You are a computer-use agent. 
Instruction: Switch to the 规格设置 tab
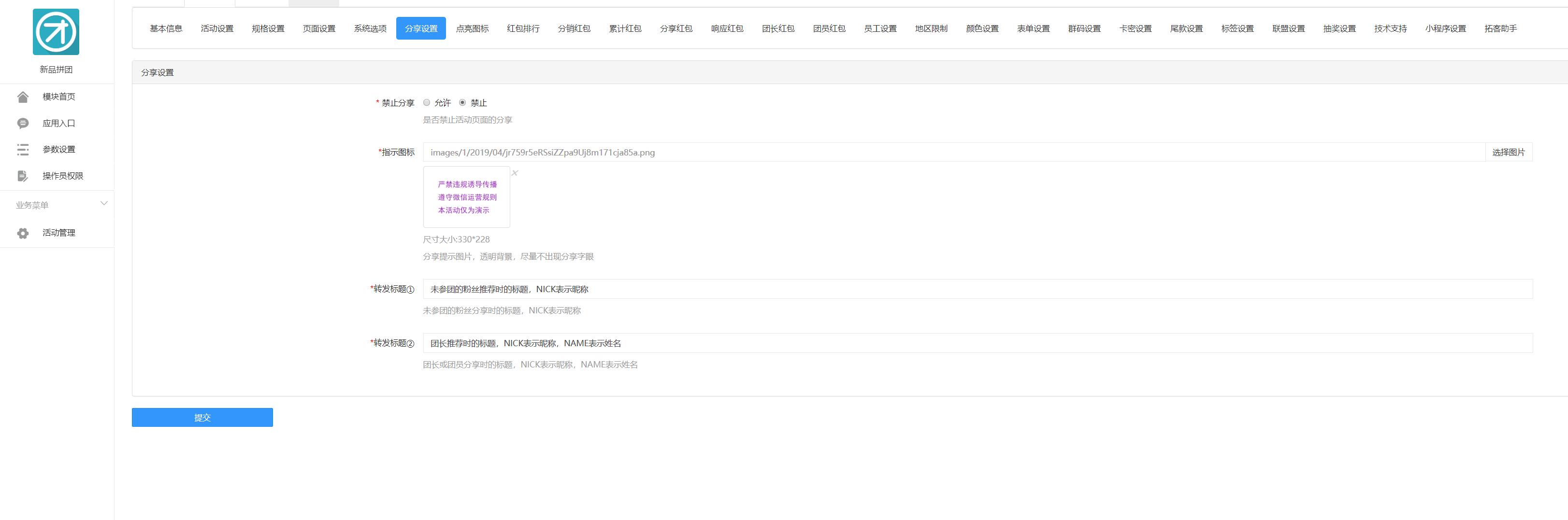(x=269, y=28)
